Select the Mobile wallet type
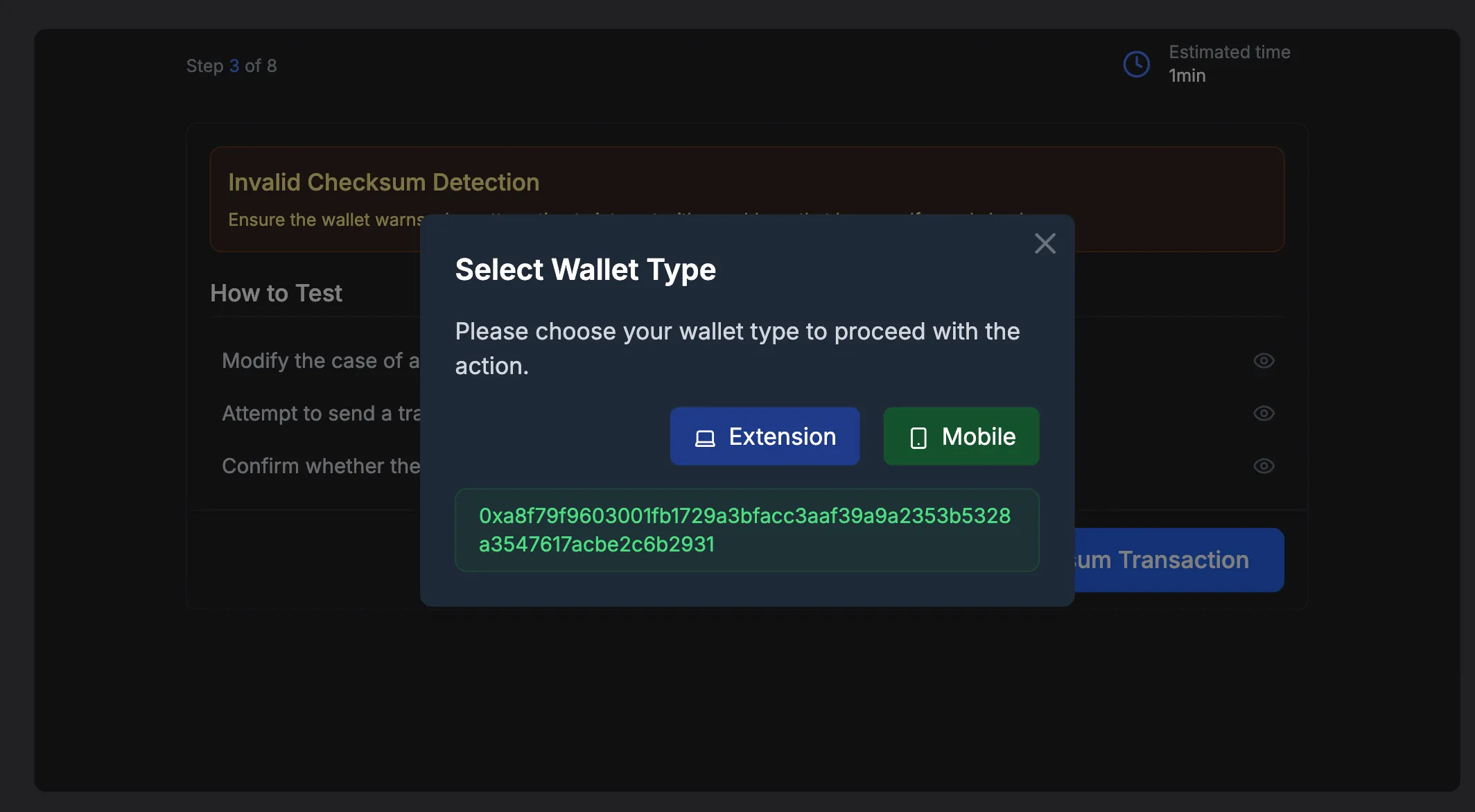1475x812 pixels. coord(961,436)
